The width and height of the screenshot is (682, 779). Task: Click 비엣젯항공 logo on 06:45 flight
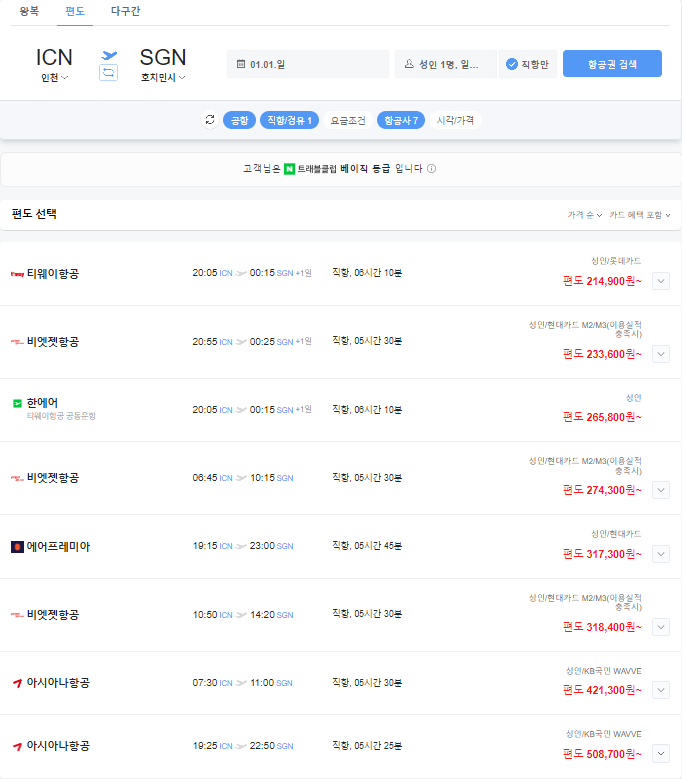point(17,478)
